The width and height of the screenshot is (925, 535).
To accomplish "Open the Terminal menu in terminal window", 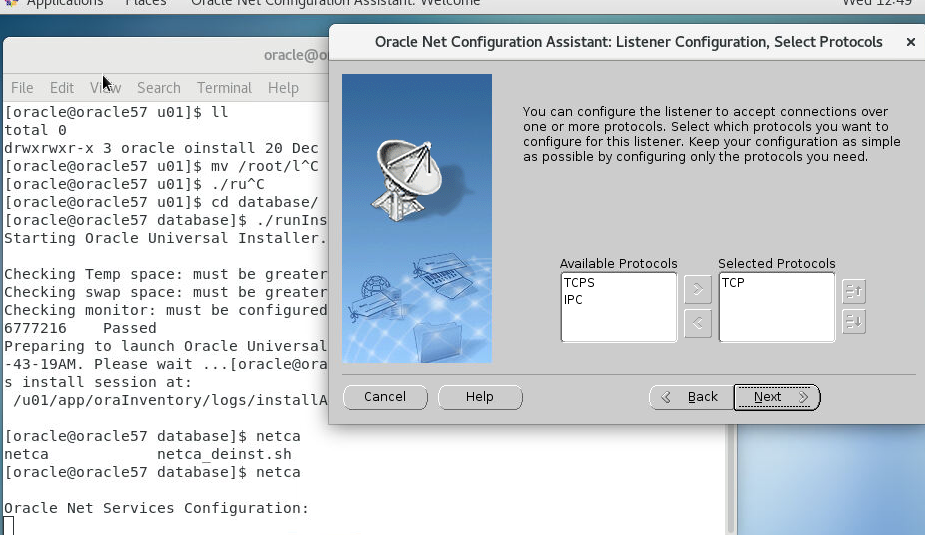I will tap(224, 88).
